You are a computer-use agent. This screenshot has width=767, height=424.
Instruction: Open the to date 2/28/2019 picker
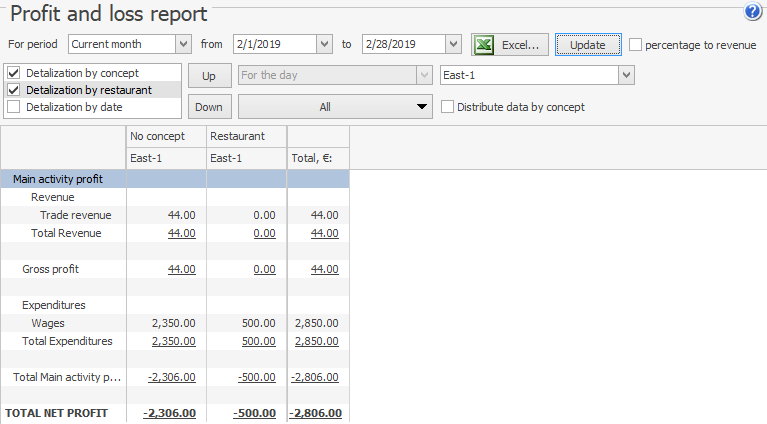point(453,44)
